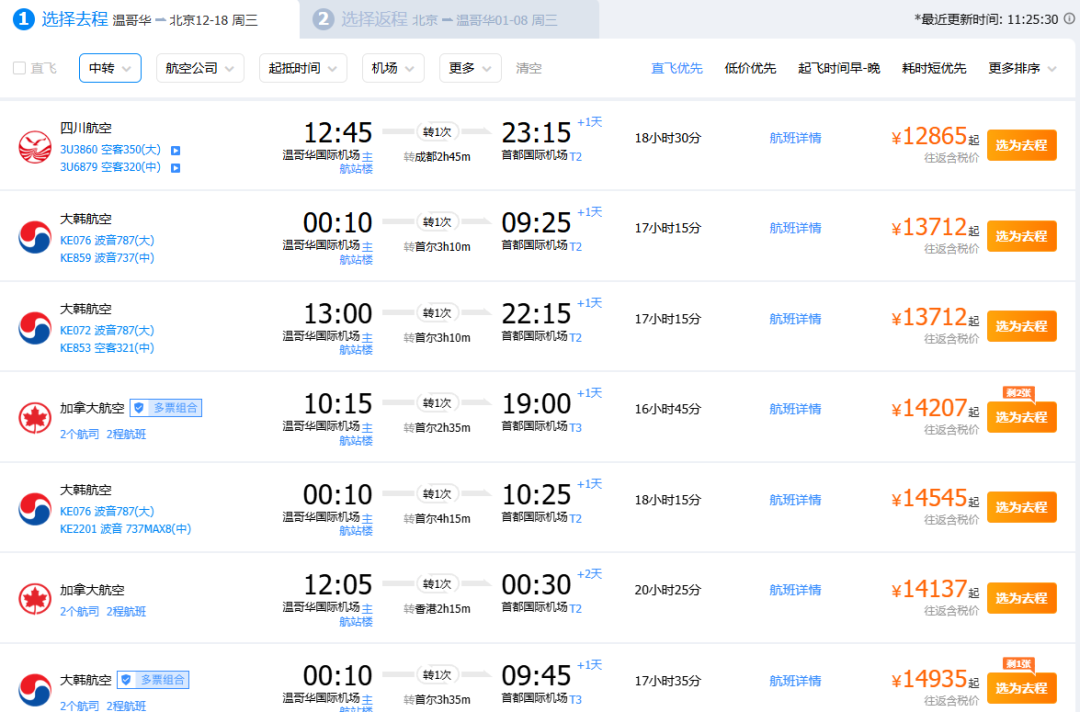Open 2个航司 2程航班 link for 12:05 flight
This screenshot has height=712, width=1080.
point(103,611)
